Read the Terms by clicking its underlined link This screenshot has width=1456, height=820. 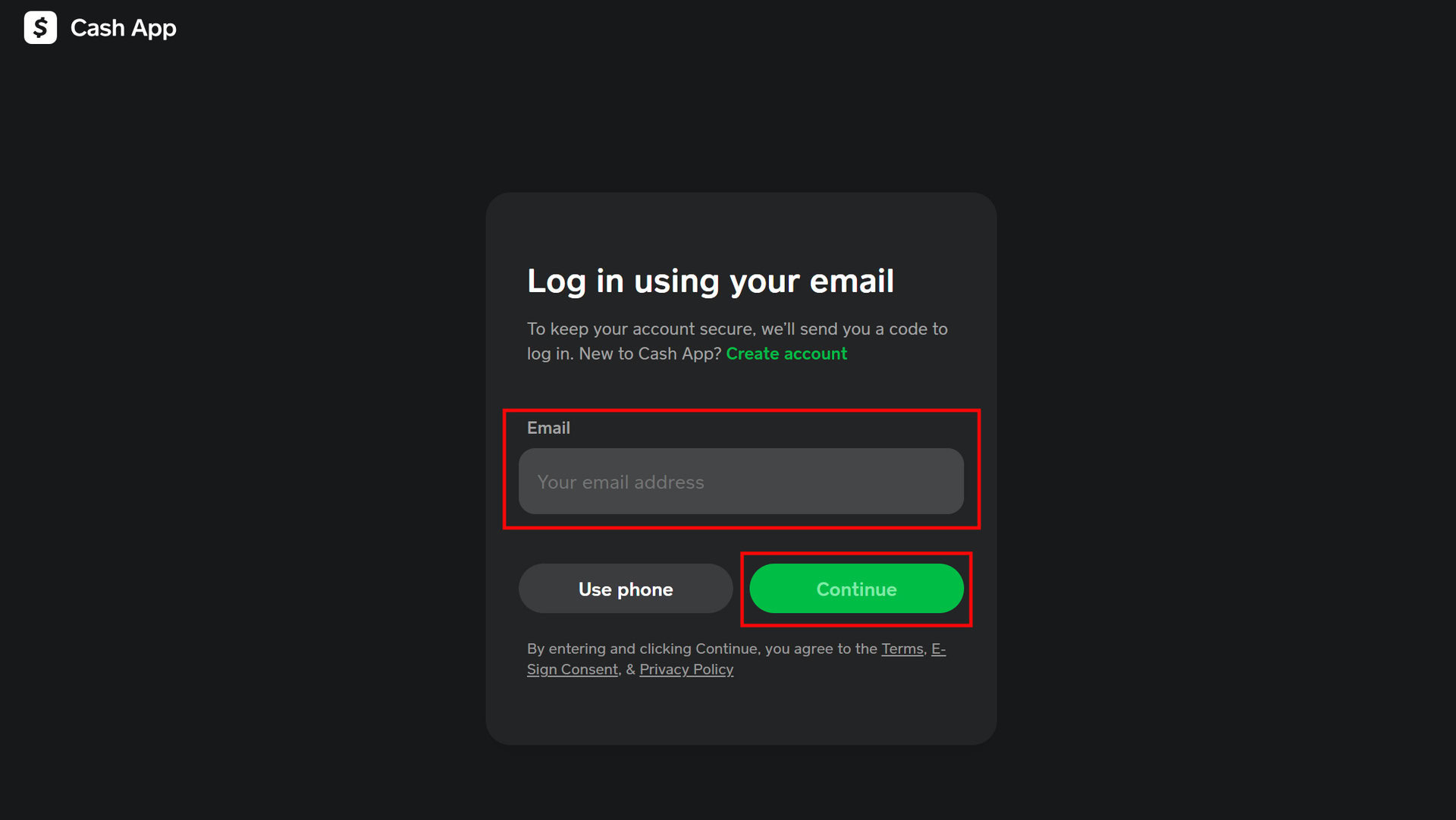(x=902, y=649)
